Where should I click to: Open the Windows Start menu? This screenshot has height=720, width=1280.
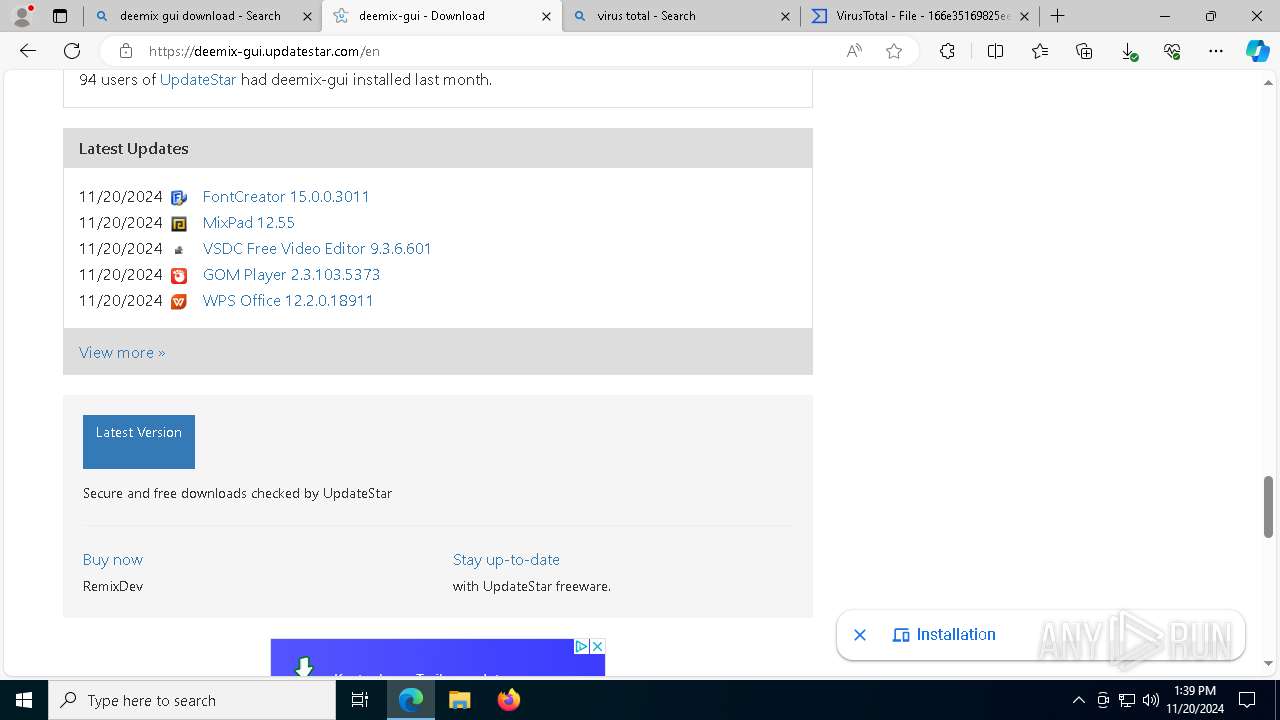click(24, 700)
